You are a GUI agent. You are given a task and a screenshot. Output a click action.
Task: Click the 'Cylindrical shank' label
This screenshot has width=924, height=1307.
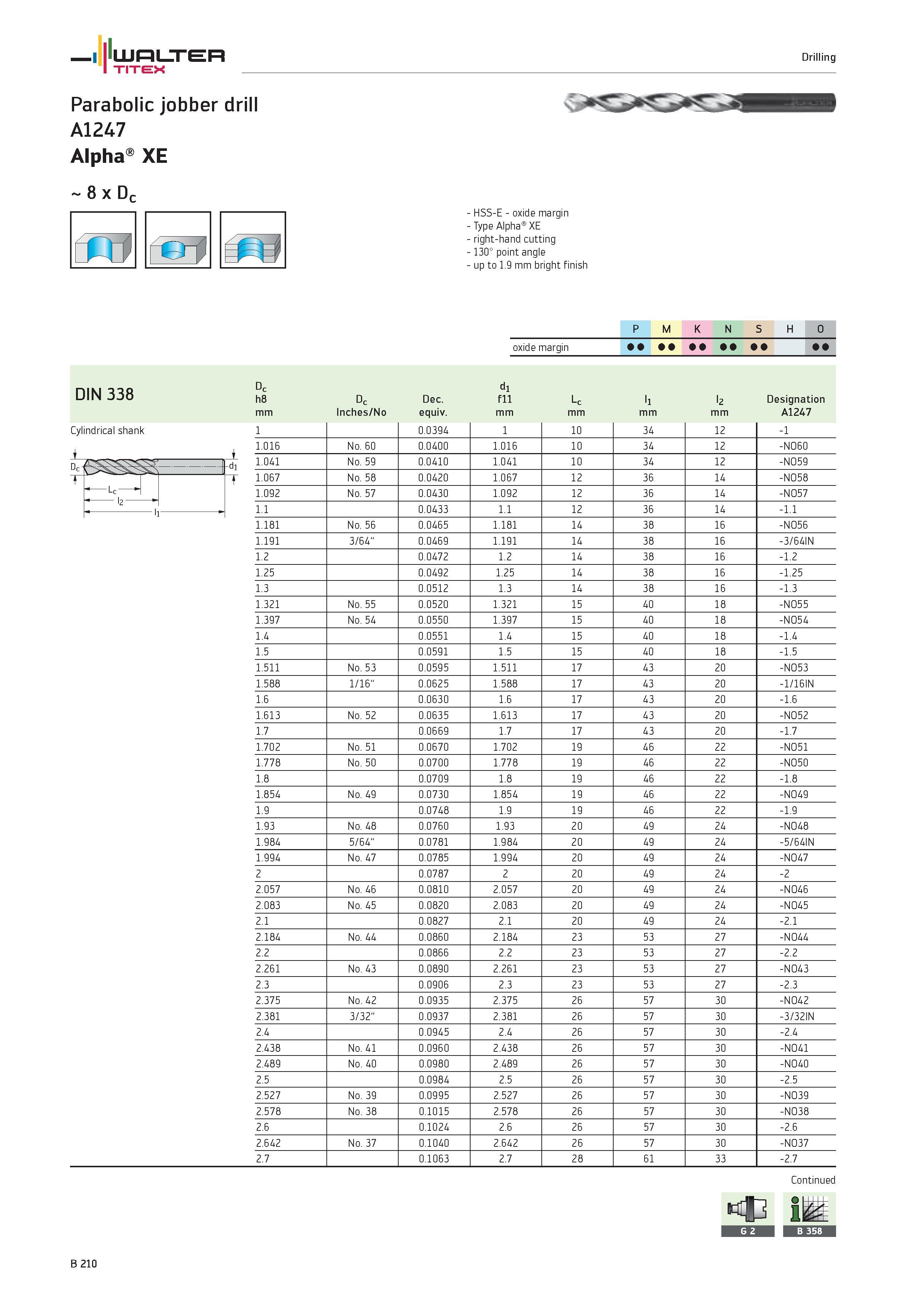[107, 430]
